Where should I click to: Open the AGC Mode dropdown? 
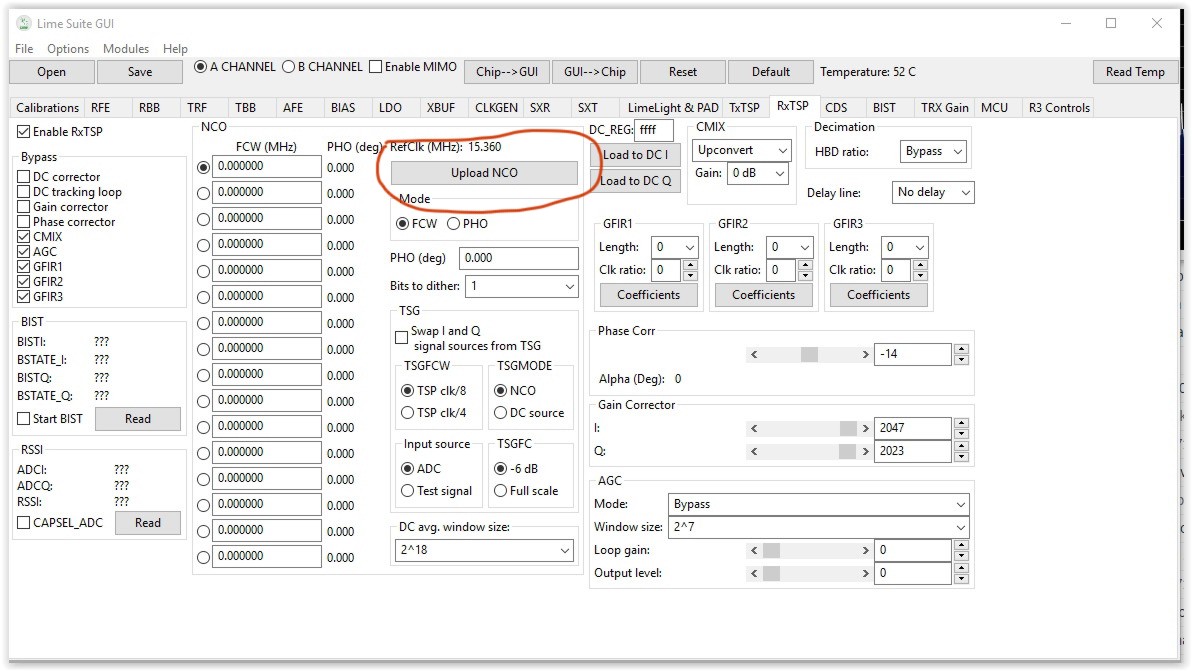[x=819, y=505]
